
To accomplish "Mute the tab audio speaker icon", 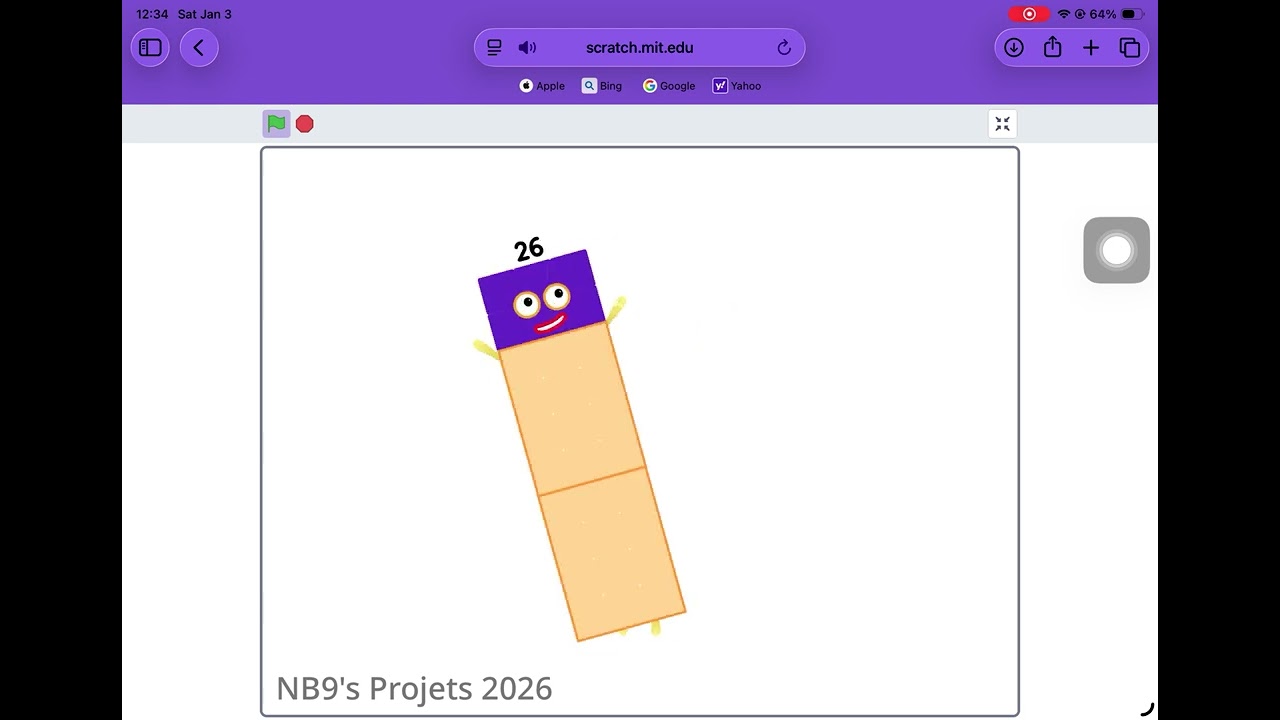I will pos(527,47).
